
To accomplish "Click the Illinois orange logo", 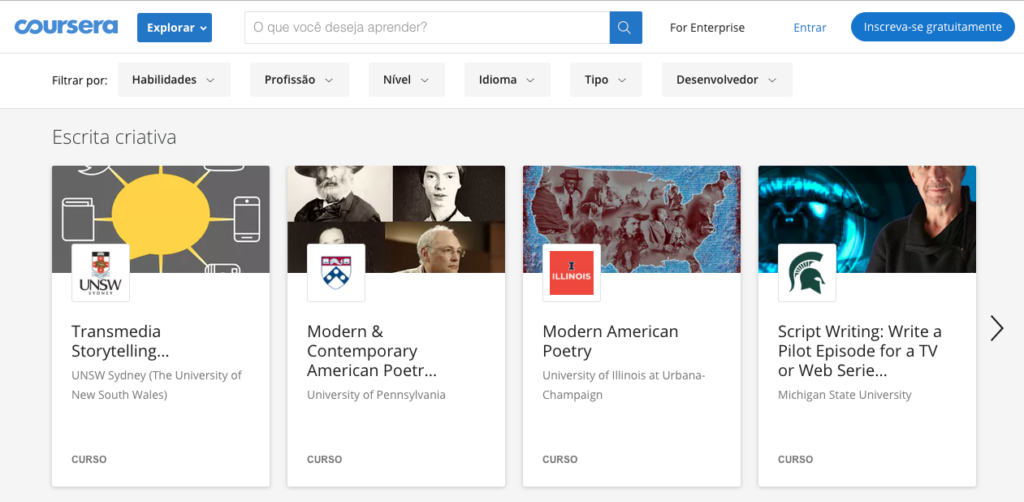I will click(x=571, y=273).
